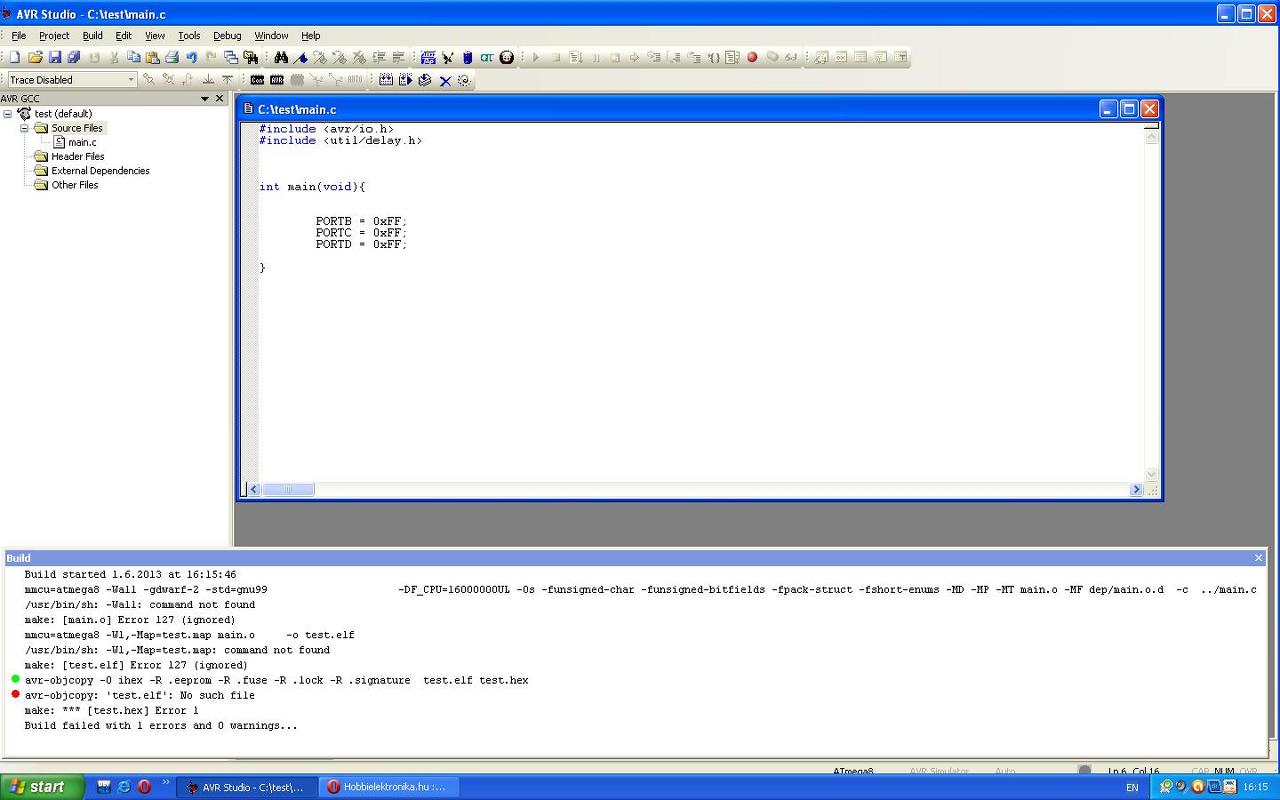The width and height of the screenshot is (1280, 800).
Task: Open the Trace Disabled dropdown
Action: pos(130,80)
